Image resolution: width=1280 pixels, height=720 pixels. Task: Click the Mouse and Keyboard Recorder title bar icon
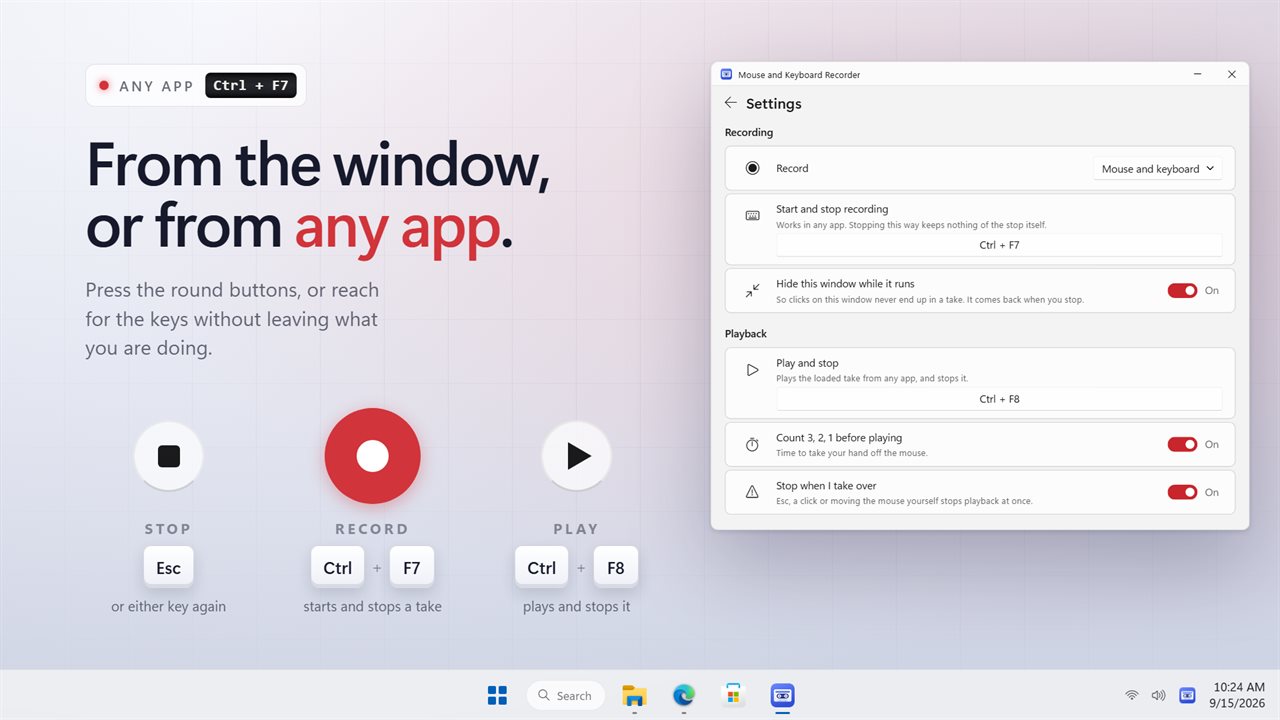[727, 75]
